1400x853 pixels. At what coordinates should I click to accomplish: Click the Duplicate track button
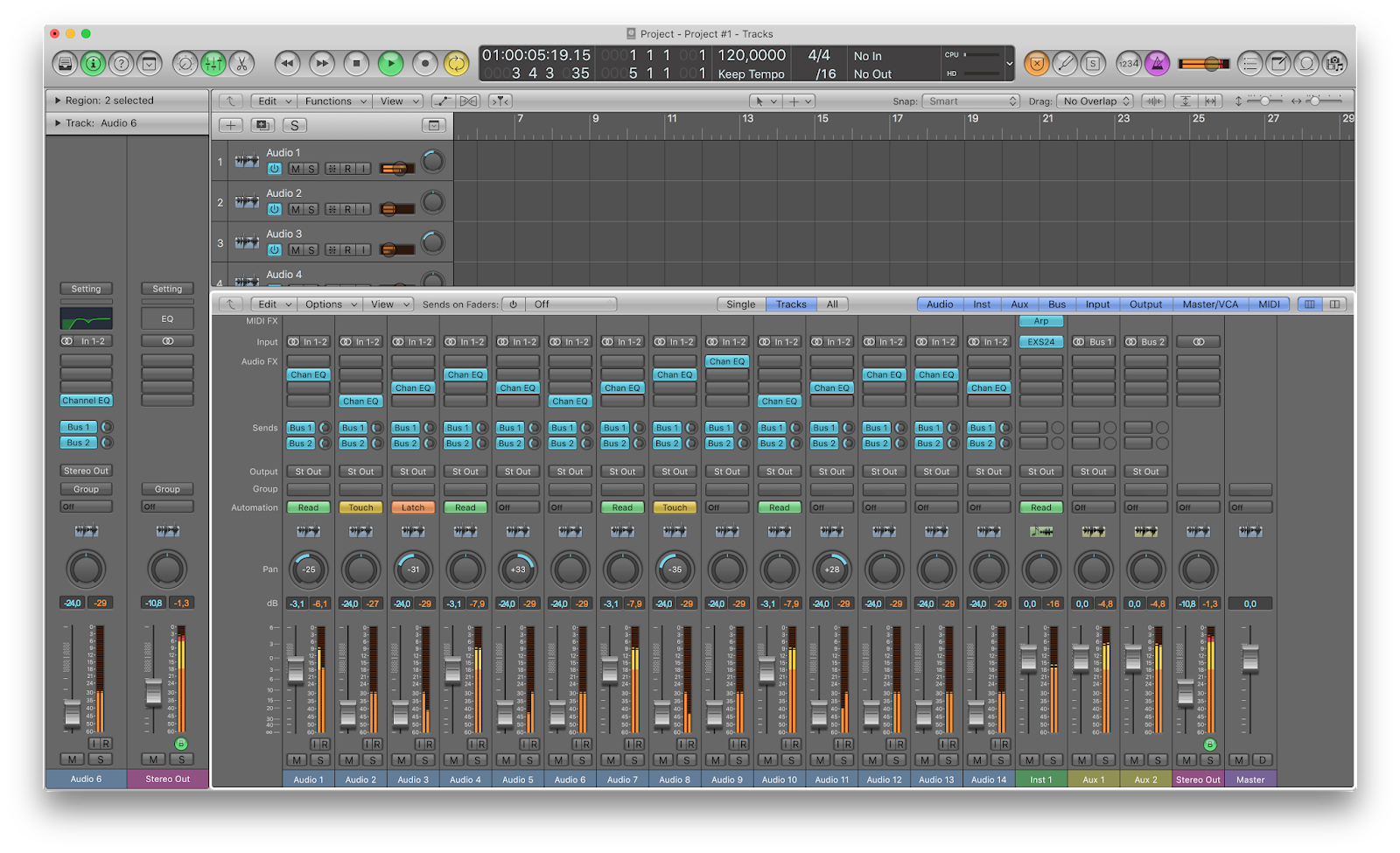pyautogui.click(x=262, y=126)
